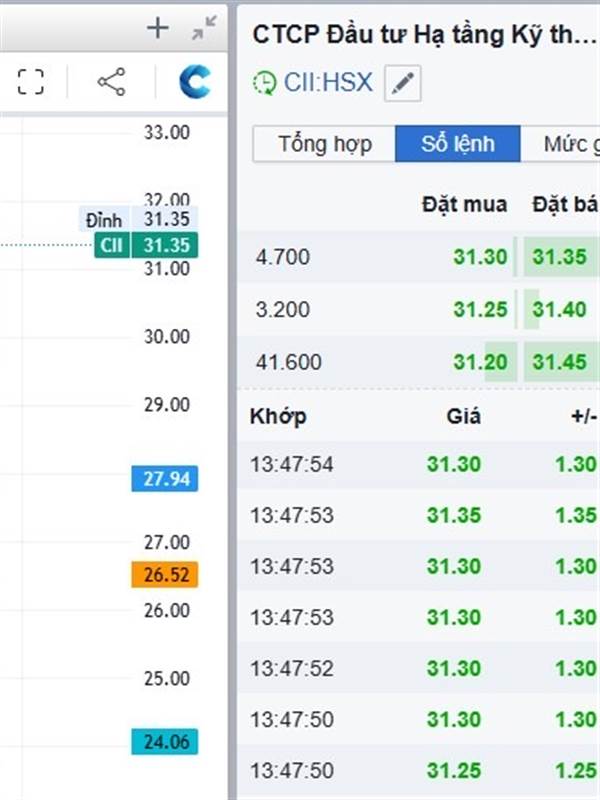Click the orange 26.52 price marker
The image size is (600, 800).
[165, 575]
